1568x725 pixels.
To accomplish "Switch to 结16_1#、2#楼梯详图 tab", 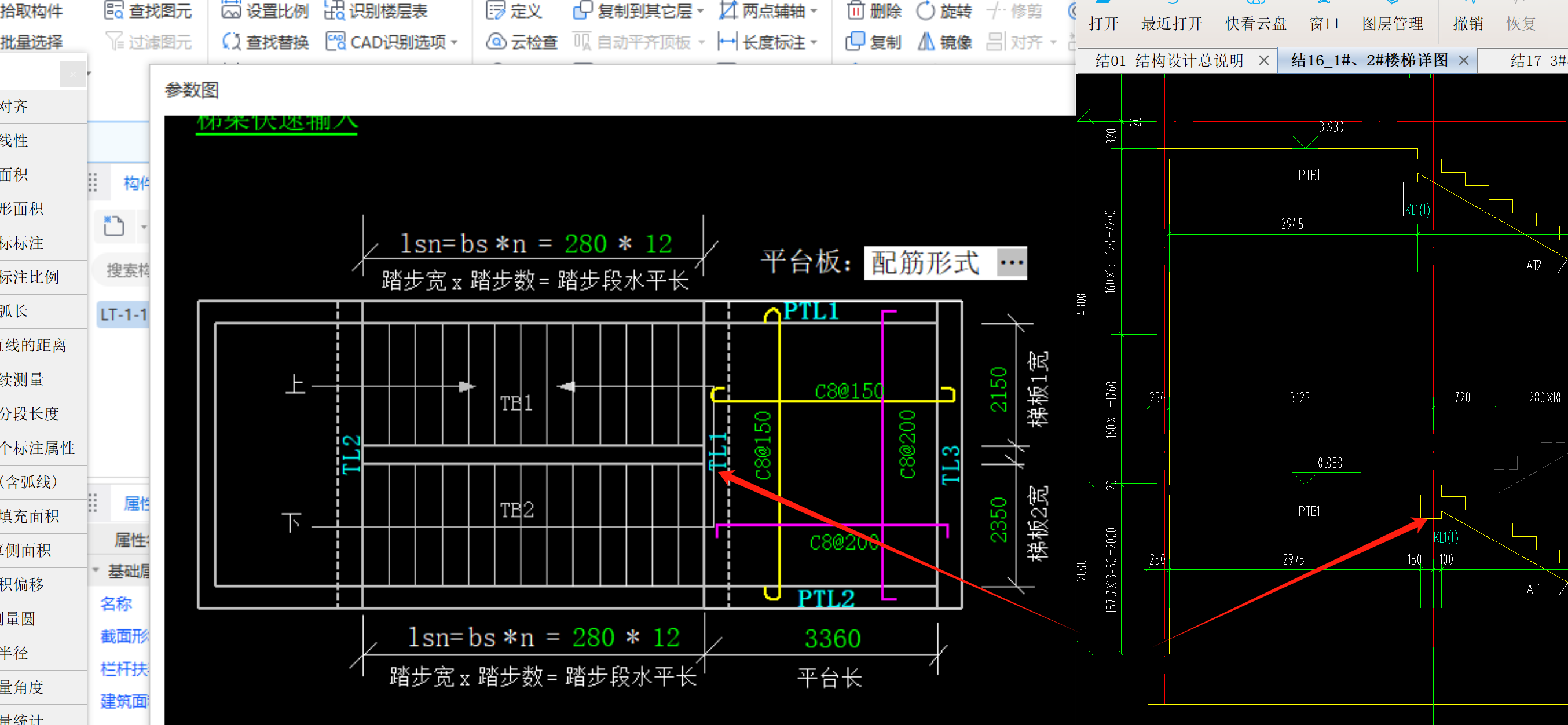I will pyautogui.click(x=1369, y=60).
